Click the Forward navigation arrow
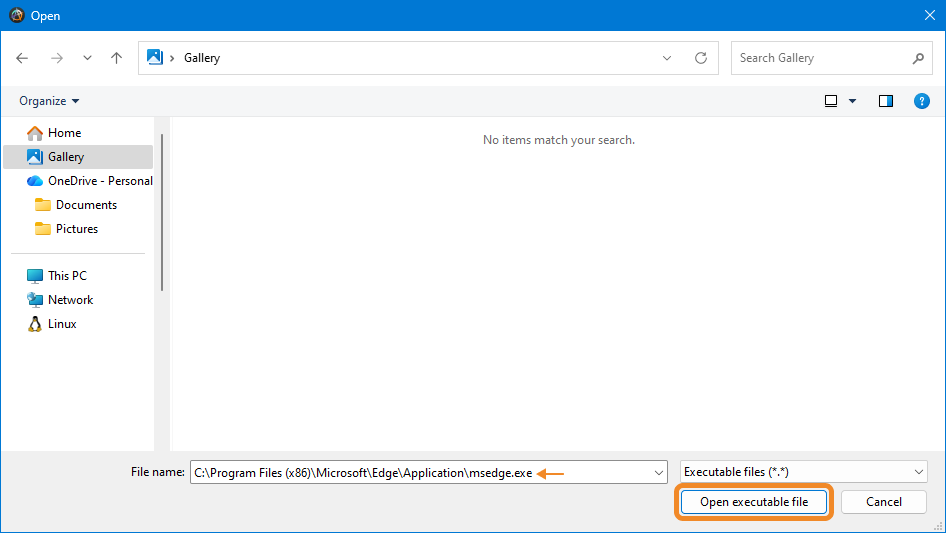Image resolution: width=946 pixels, height=533 pixels. point(56,58)
